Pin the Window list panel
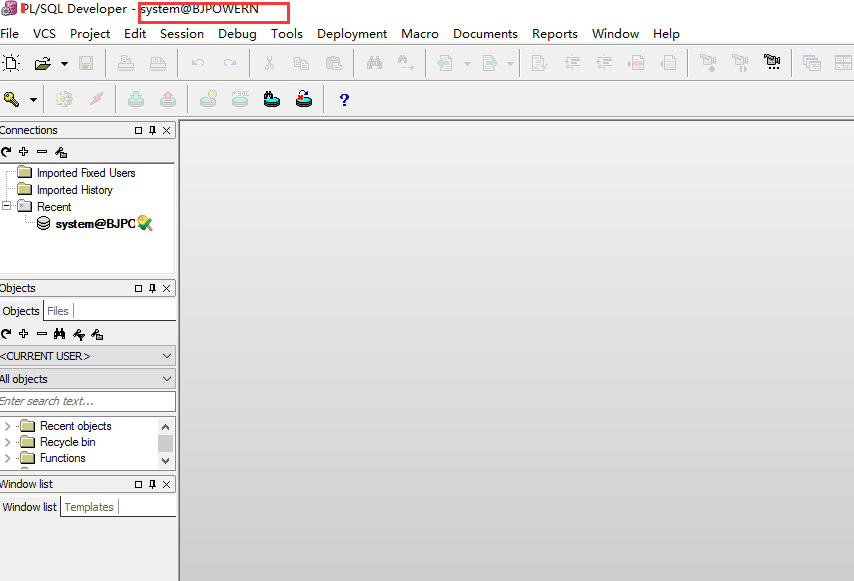This screenshot has width=854, height=581. tap(152, 484)
